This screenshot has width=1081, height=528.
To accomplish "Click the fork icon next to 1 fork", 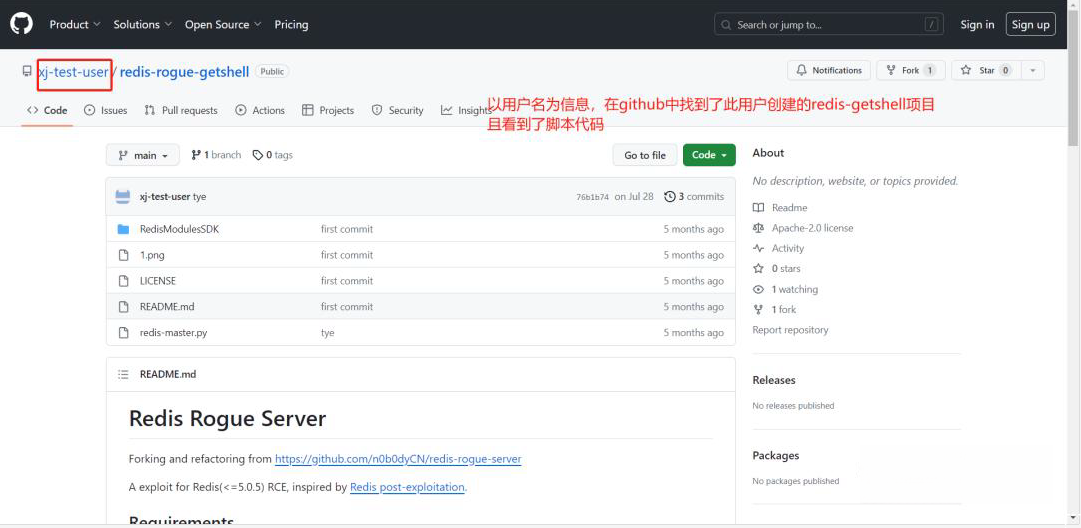I will click(x=758, y=309).
